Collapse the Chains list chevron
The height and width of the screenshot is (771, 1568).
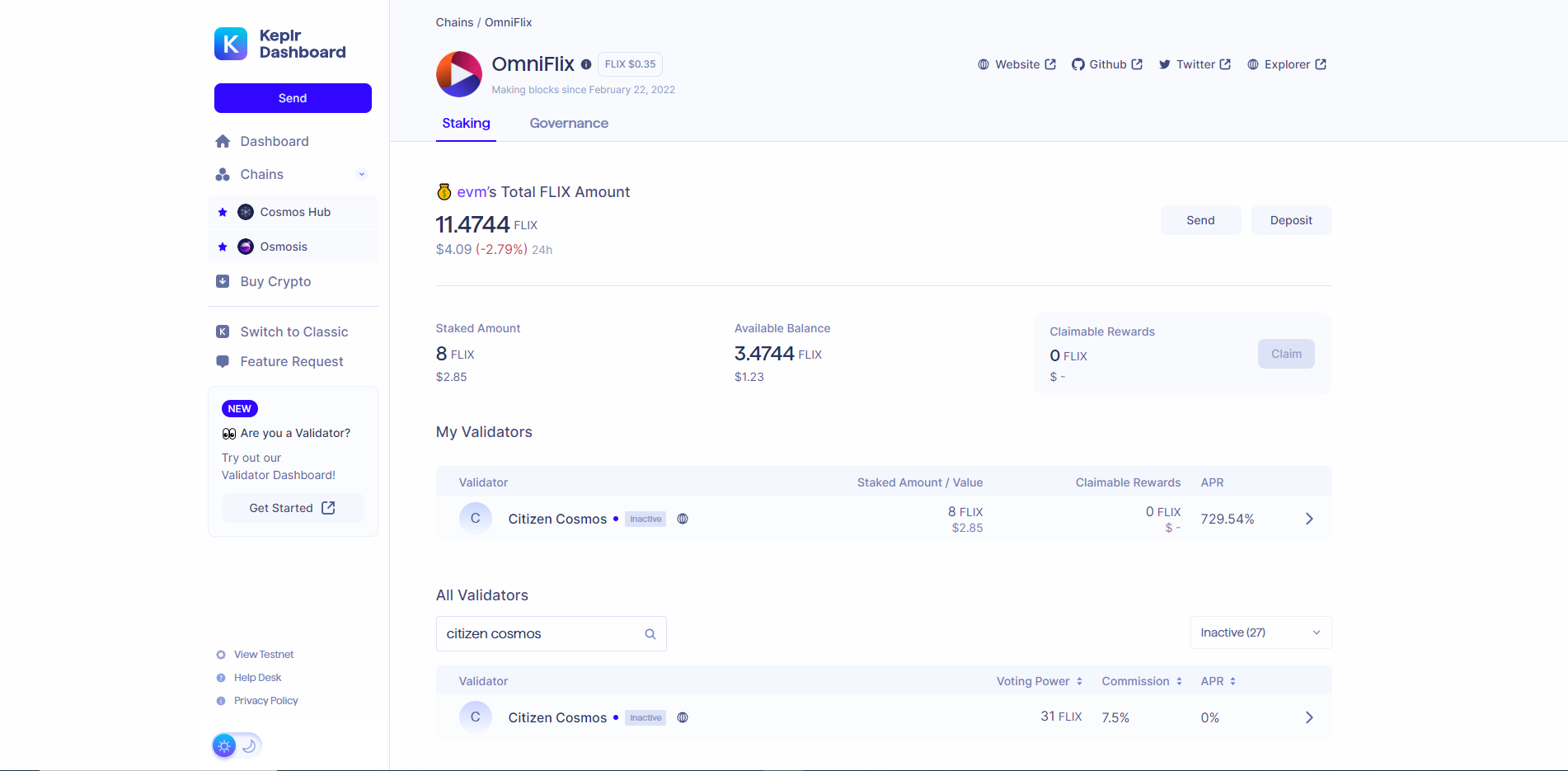pyautogui.click(x=362, y=174)
